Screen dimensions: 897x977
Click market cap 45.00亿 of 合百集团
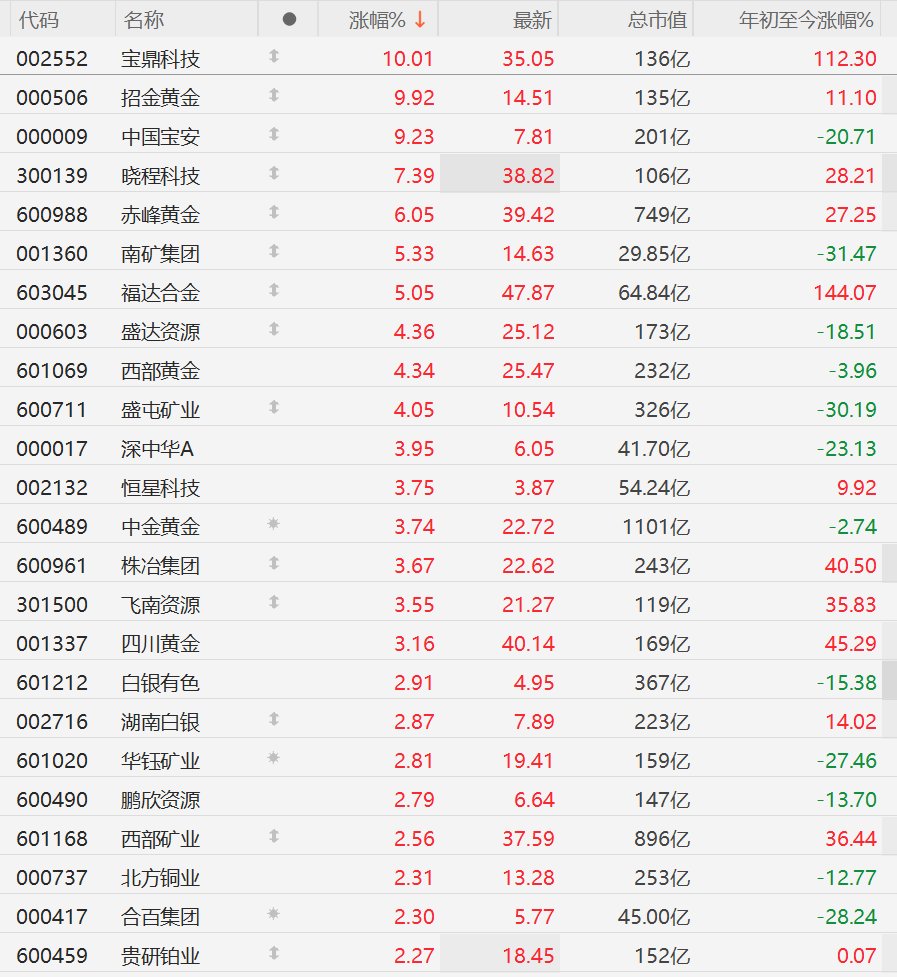tap(654, 917)
